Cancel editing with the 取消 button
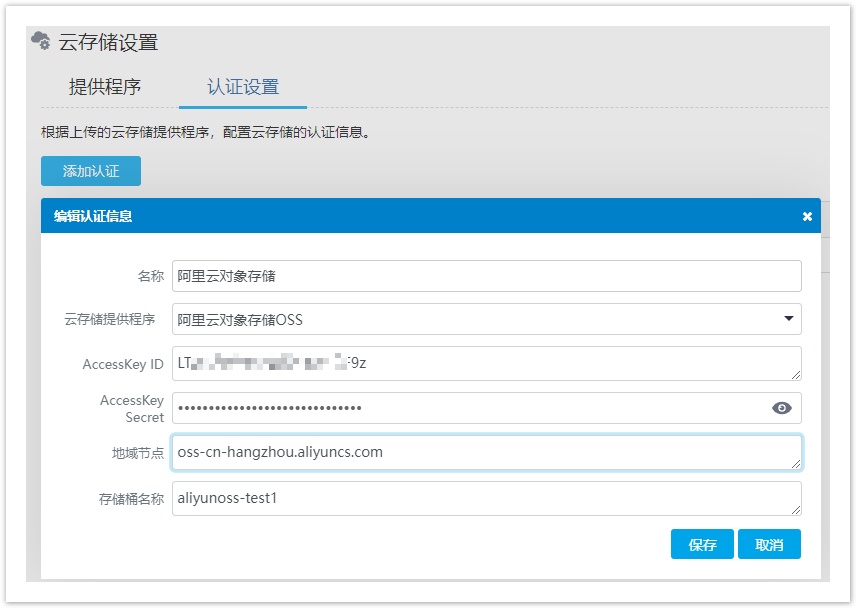The width and height of the screenshot is (856, 608). [x=769, y=544]
